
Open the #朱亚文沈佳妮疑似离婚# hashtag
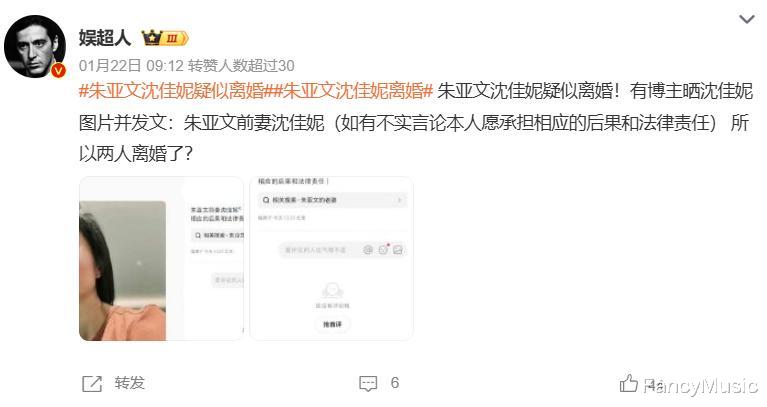coord(176,91)
